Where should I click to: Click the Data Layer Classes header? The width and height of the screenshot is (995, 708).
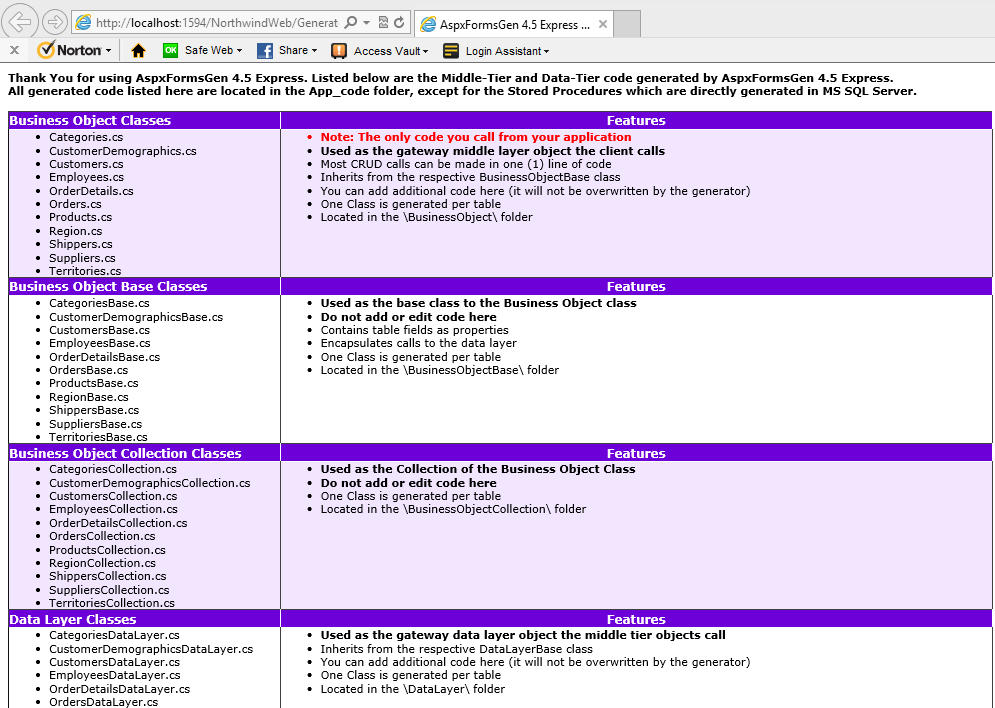(73, 620)
